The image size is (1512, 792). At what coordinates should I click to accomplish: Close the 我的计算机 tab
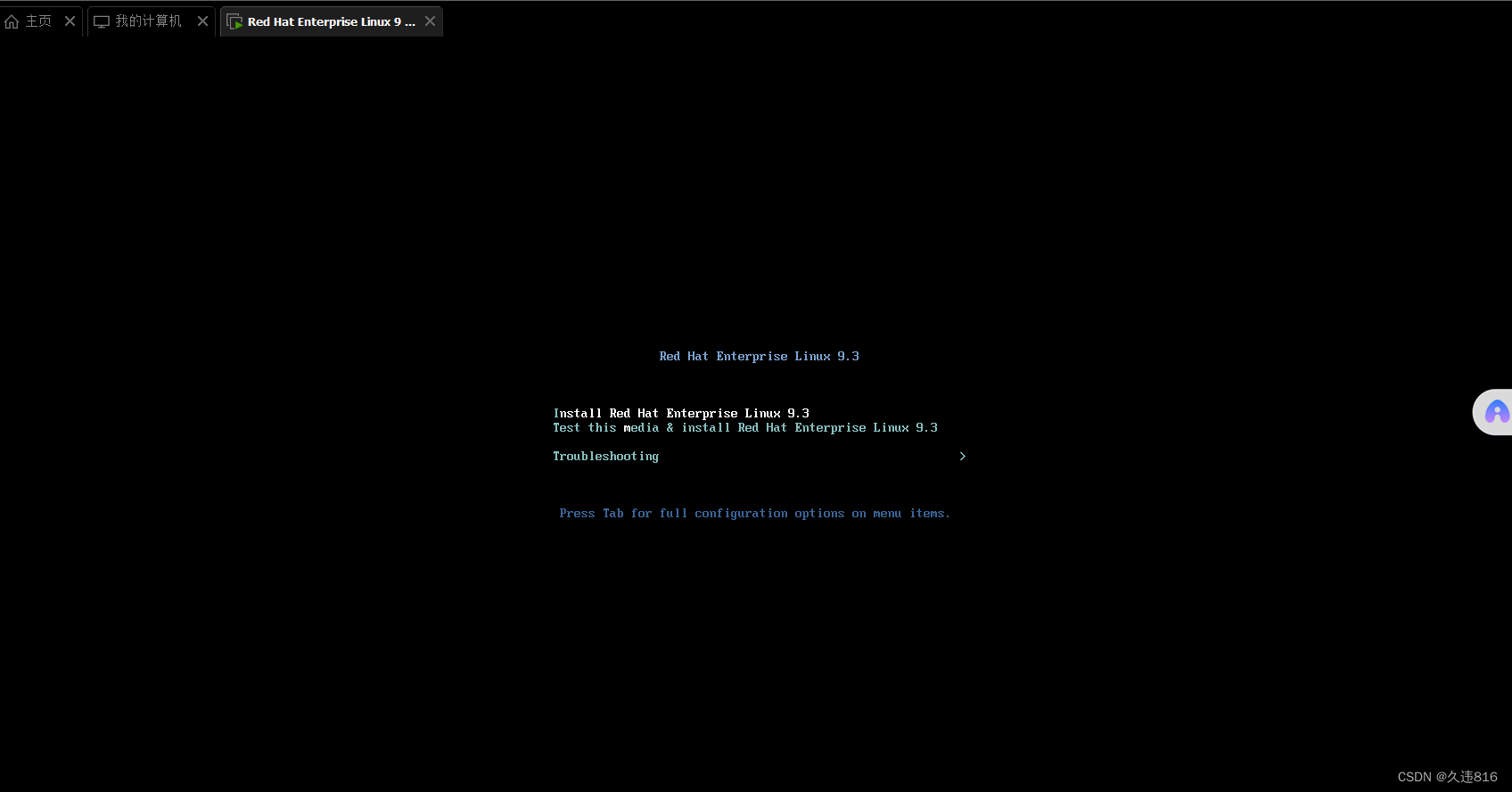pyautogui.click(x=202, y=21)
